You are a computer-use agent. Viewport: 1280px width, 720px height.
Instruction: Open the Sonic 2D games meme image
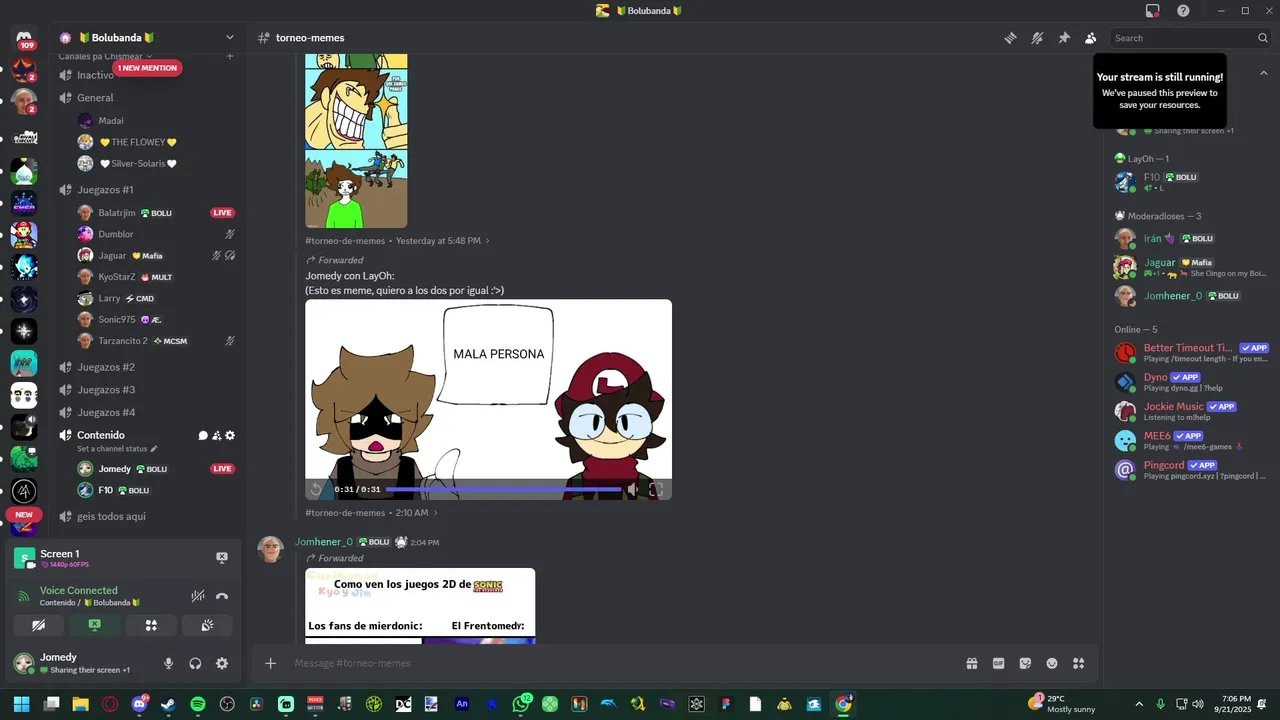pyautogui.click(x=420, y=606)
